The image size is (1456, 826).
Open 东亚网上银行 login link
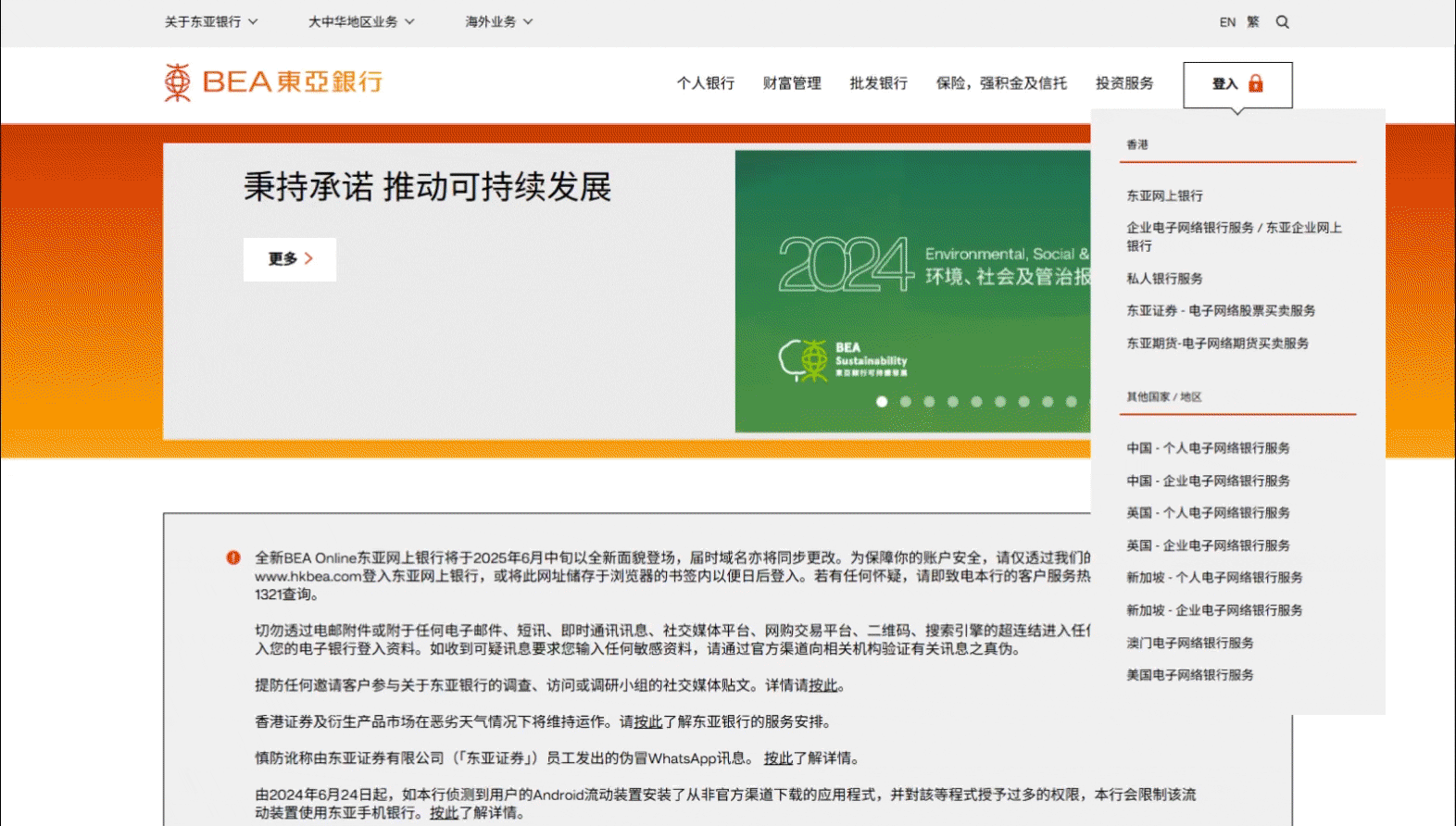point(1164,195)
